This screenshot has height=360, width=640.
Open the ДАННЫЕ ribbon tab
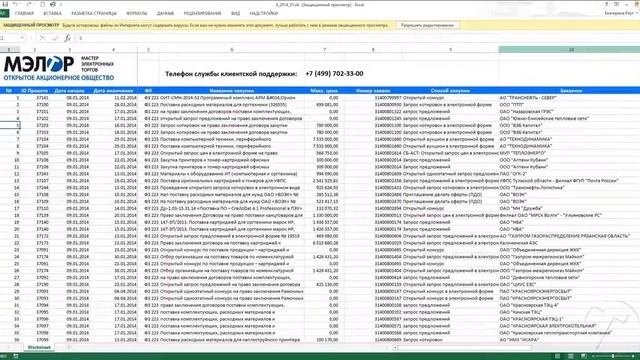click(165, 13)
